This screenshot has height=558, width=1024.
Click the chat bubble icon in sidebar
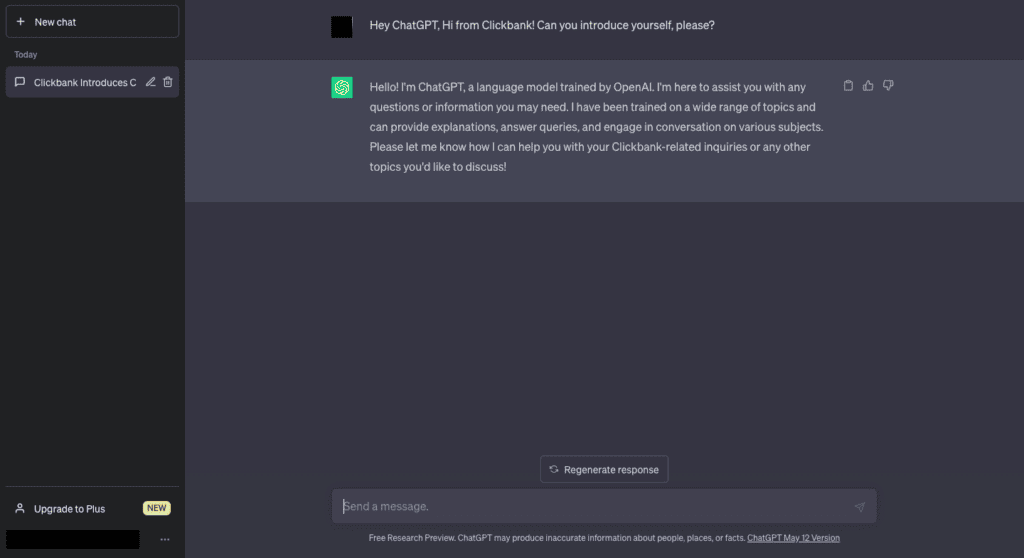pyautogui.click(x=20, y=82)
